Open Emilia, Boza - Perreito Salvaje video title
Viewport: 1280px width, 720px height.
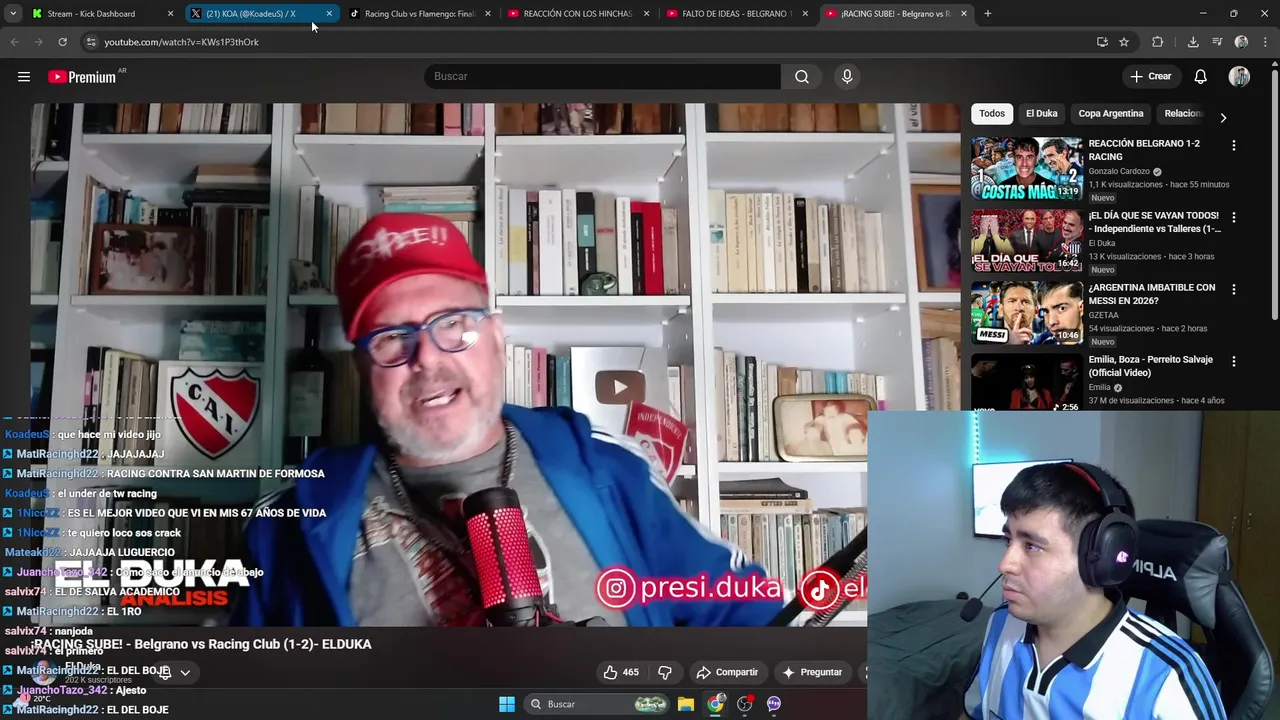click(x=1150, y=366)
